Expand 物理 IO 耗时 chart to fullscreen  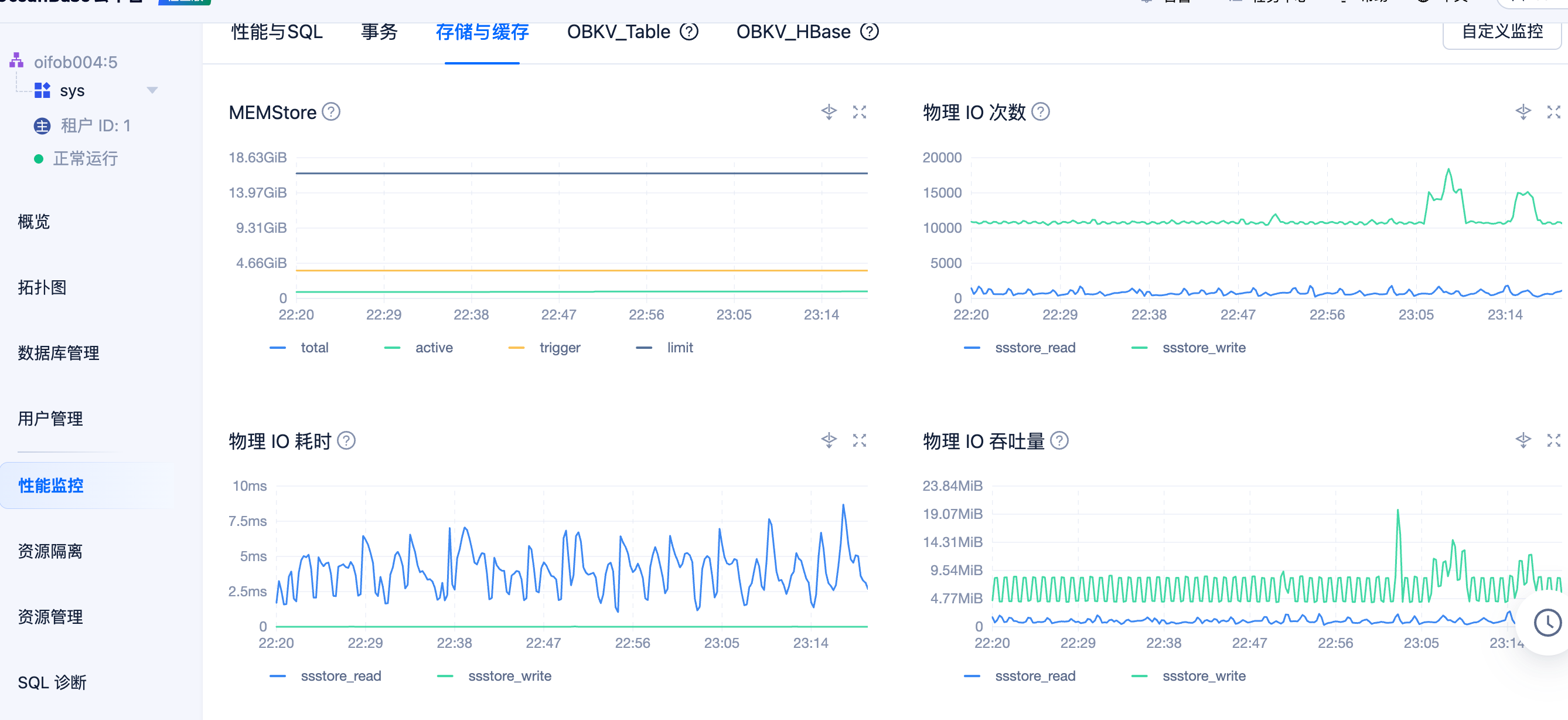(859, 440)
